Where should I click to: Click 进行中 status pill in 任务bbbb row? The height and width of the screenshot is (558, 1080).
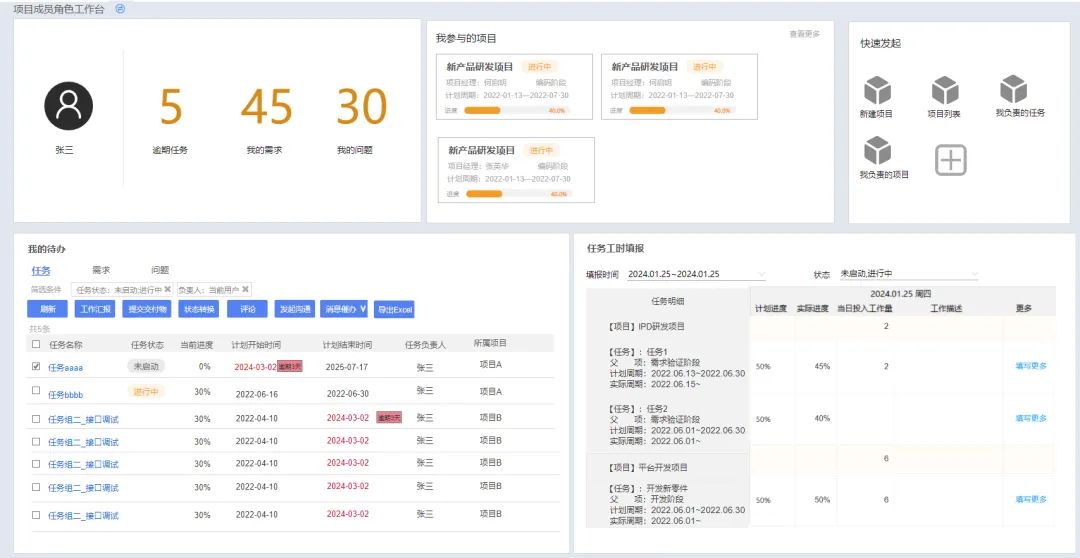[x=146, y=391]
